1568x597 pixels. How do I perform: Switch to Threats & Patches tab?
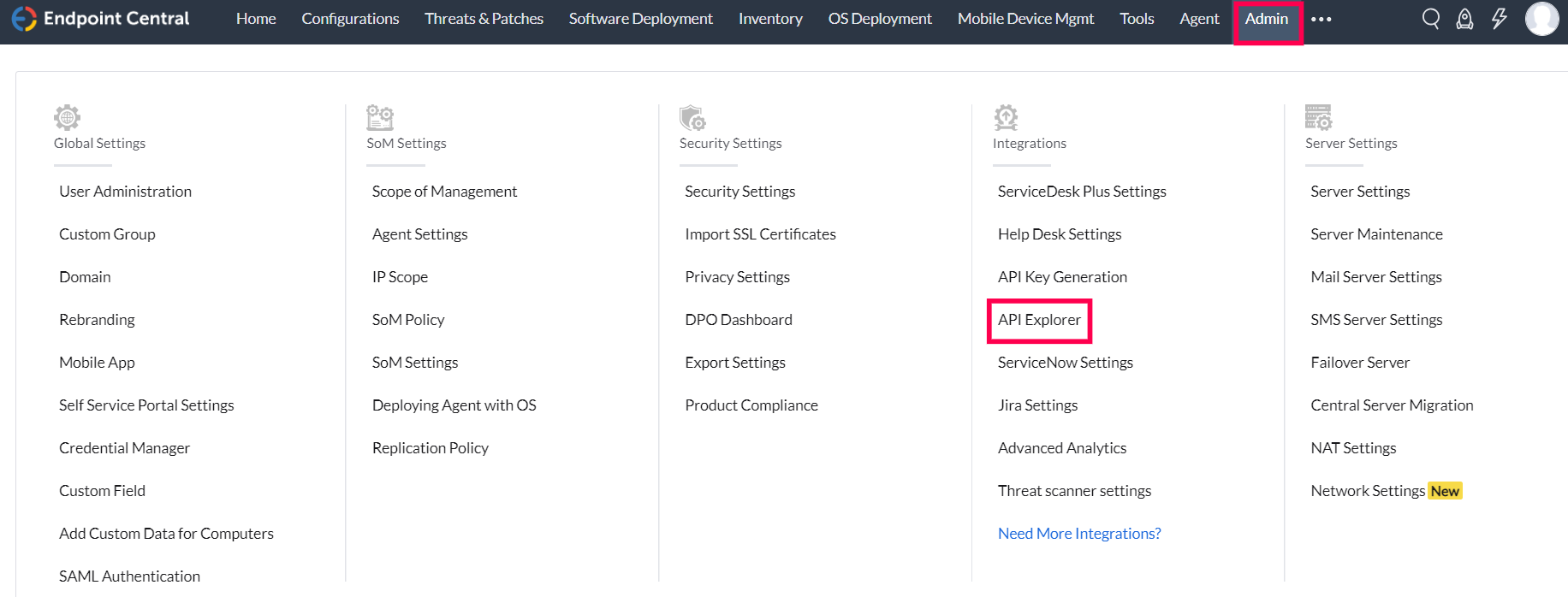pos(484,19)
